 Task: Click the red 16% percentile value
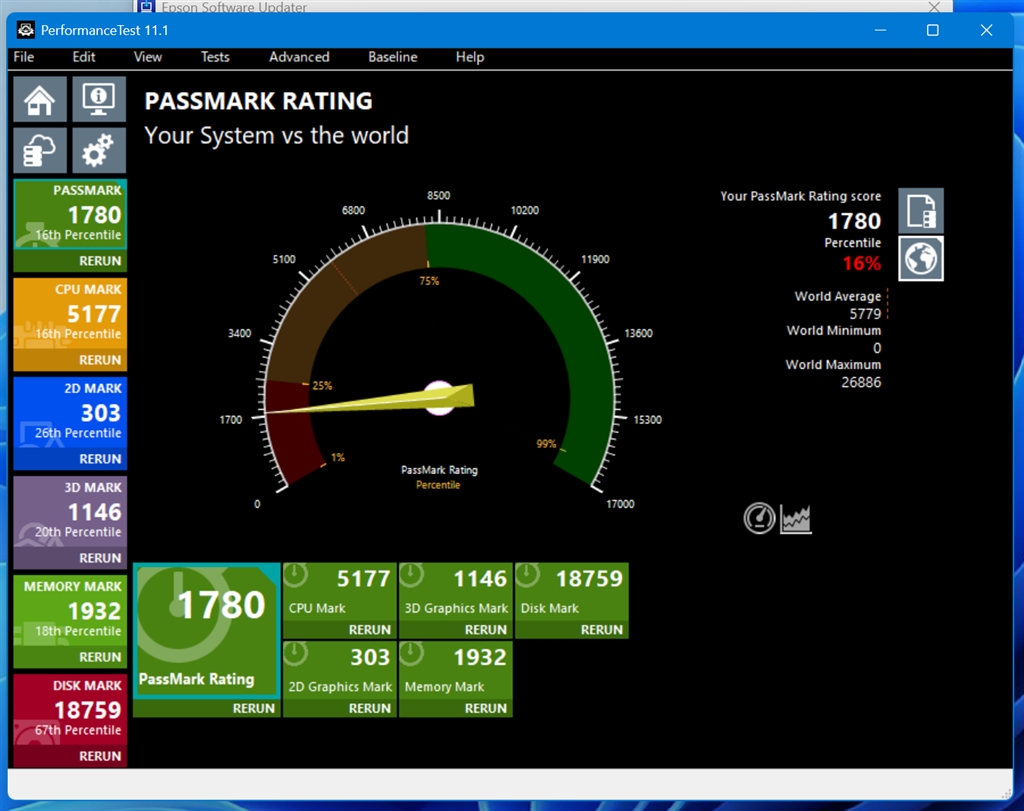tap(861, 263)
